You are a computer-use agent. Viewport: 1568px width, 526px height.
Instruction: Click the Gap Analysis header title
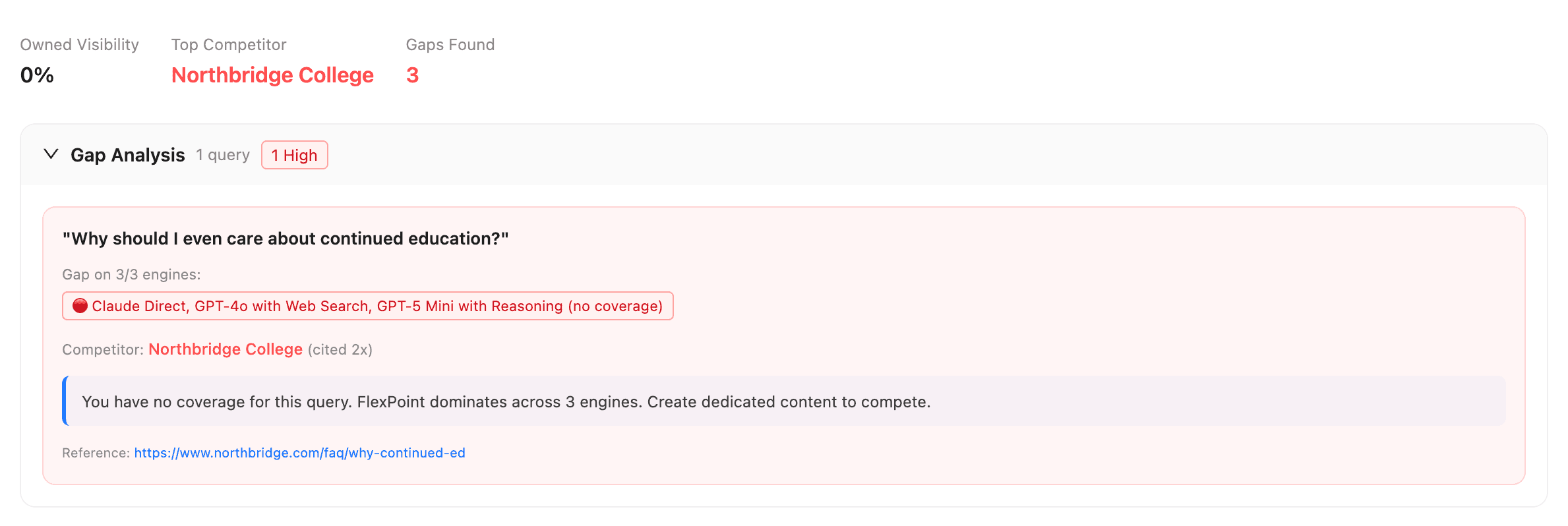pyautogui.click(x=127, y=155)
